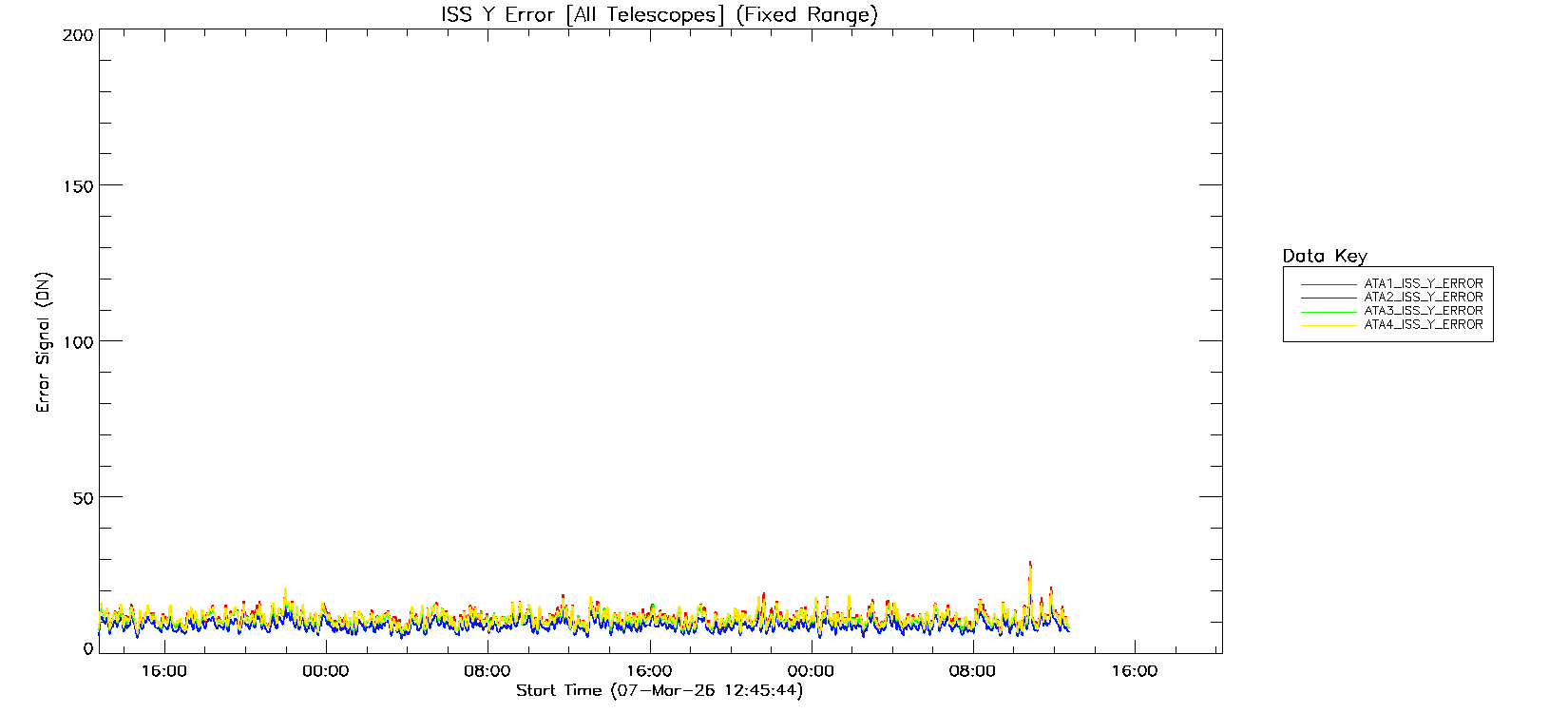
Task: Click the green line sample for ATA3
Action: pyautogui.click(x=1329, y=312)
